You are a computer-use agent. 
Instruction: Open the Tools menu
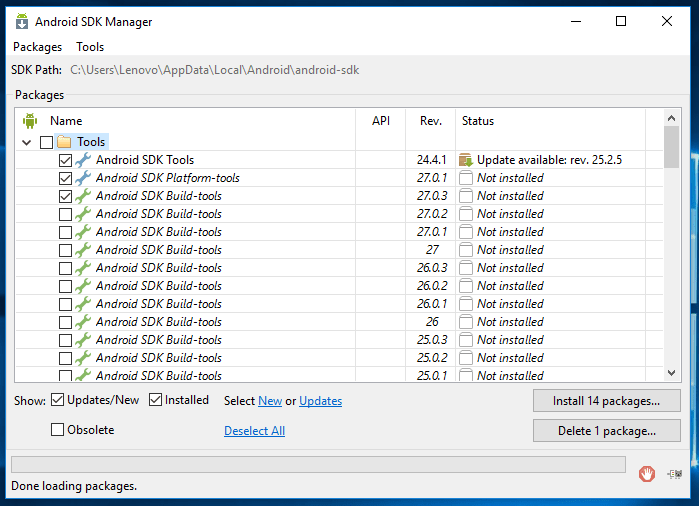point(90,47)
